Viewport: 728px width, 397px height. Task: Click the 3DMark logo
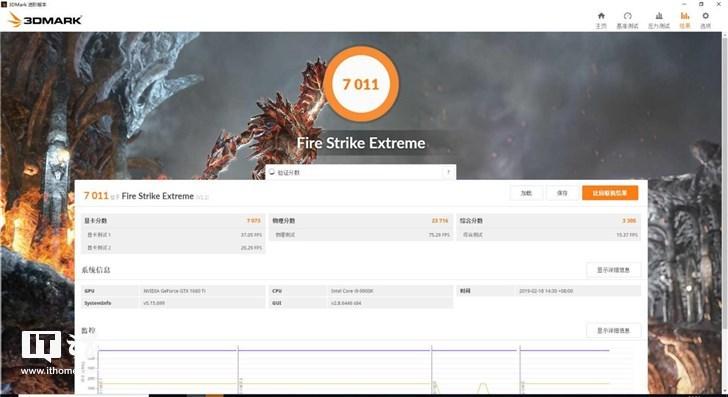(45, 20)
